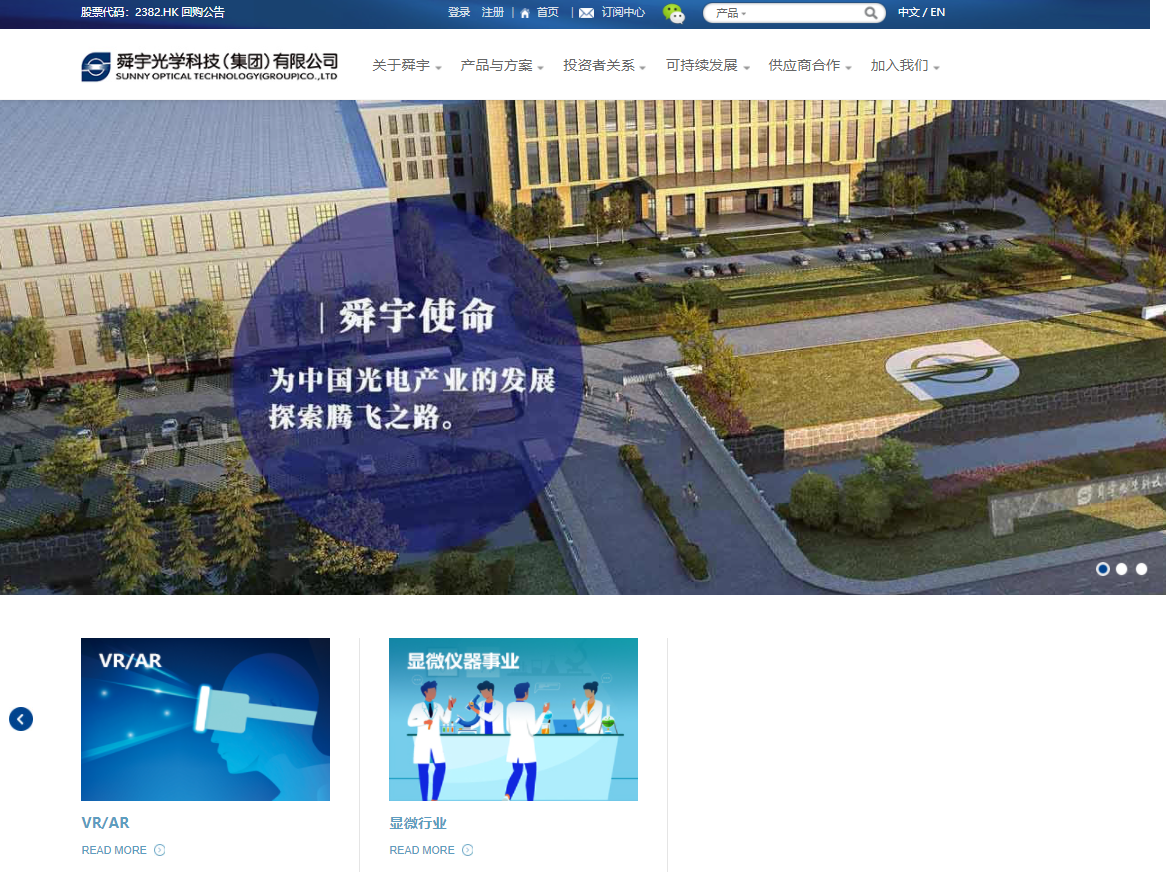Screen dimensions: 1166x884
Task: Select the second carousel indicator dot
Action: coord(1122,568)
